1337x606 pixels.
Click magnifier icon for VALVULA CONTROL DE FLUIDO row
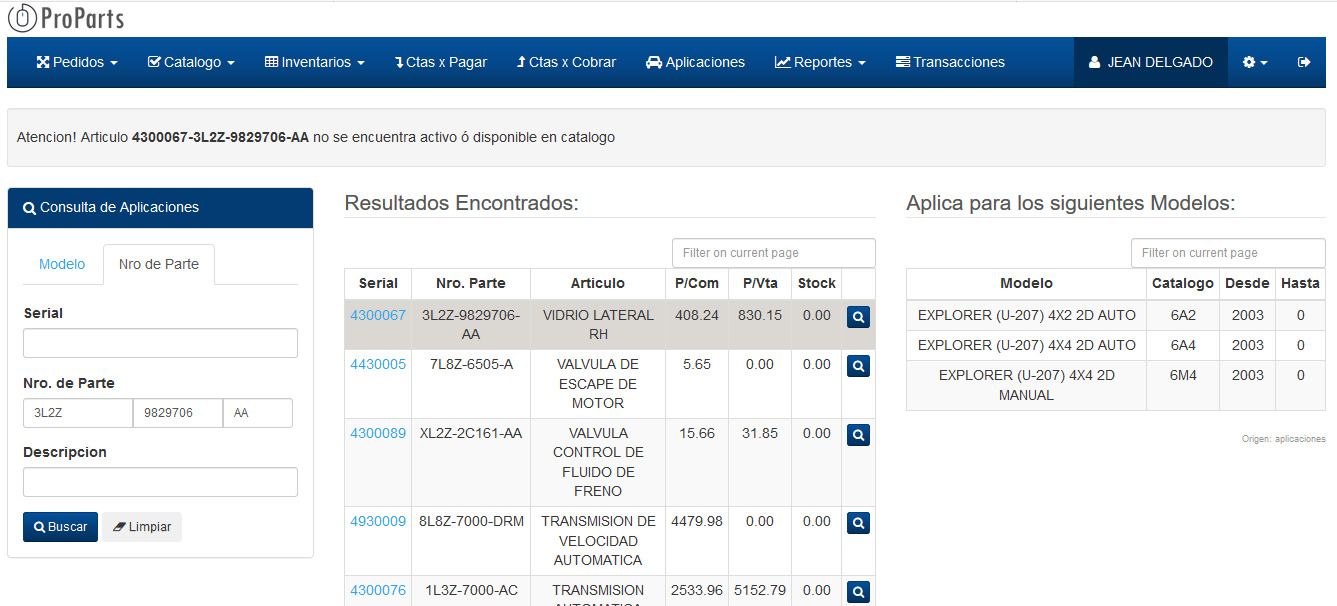(x=858, y=436)
